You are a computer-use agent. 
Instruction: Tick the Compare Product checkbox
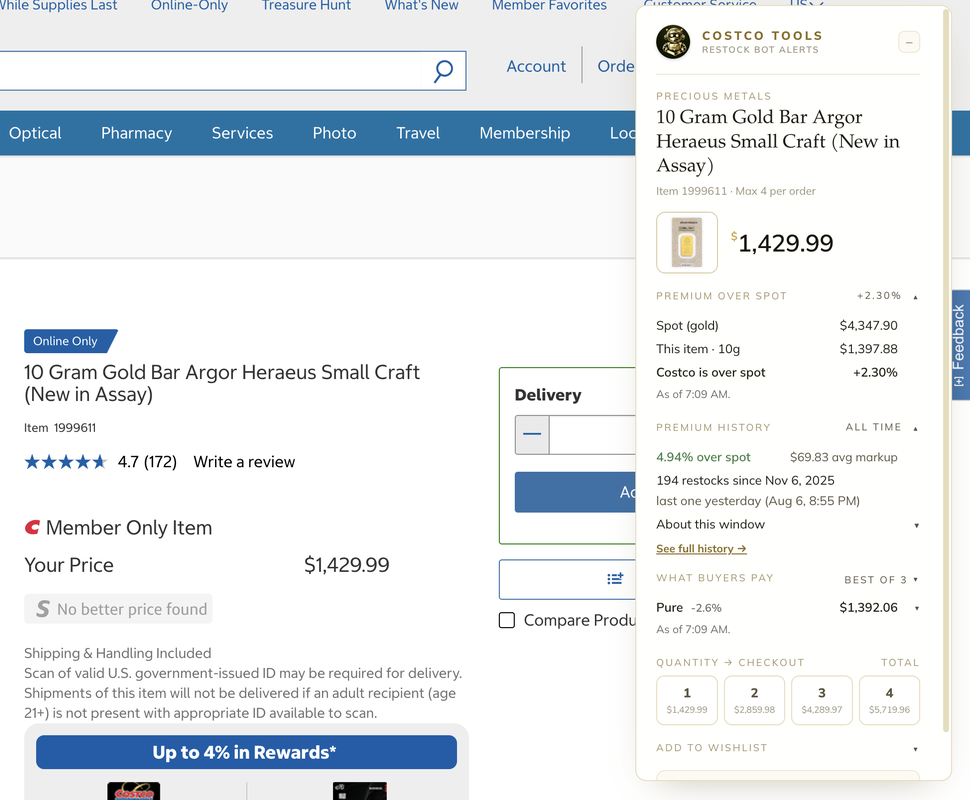[x=507, y=620]
